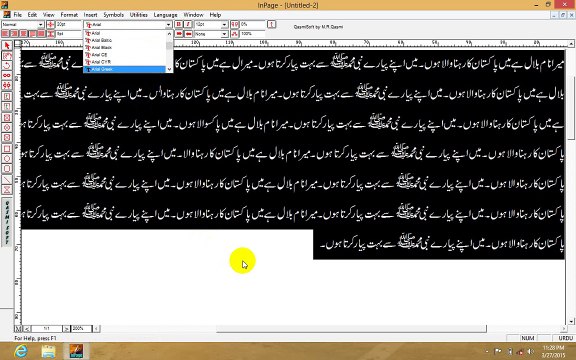Choose Arial Baltic from font list
The width and height of the screenshot is (576, 360).
coord(125,40)
